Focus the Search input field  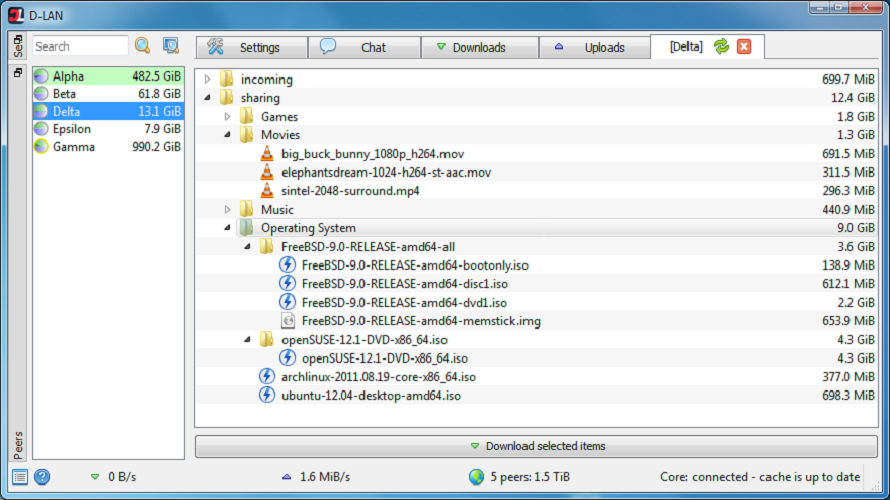tap(80, 46)
